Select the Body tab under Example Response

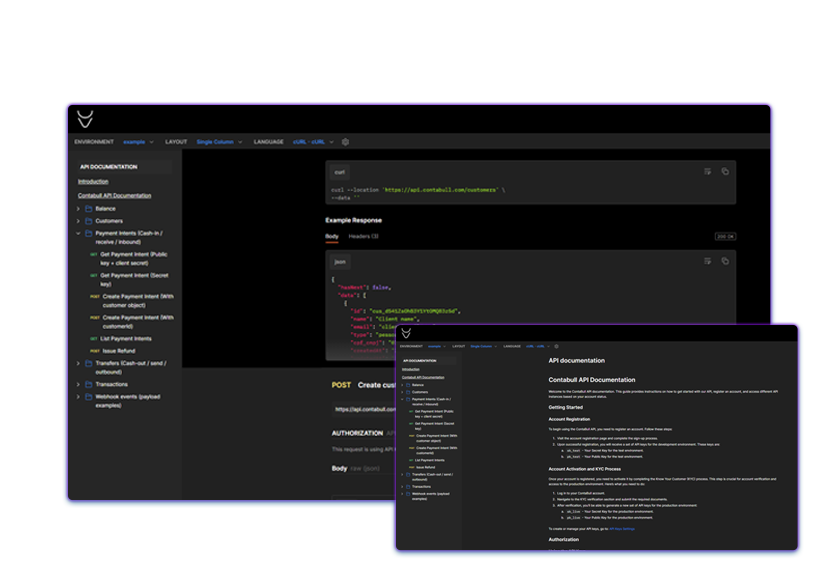tap(331, 237)
